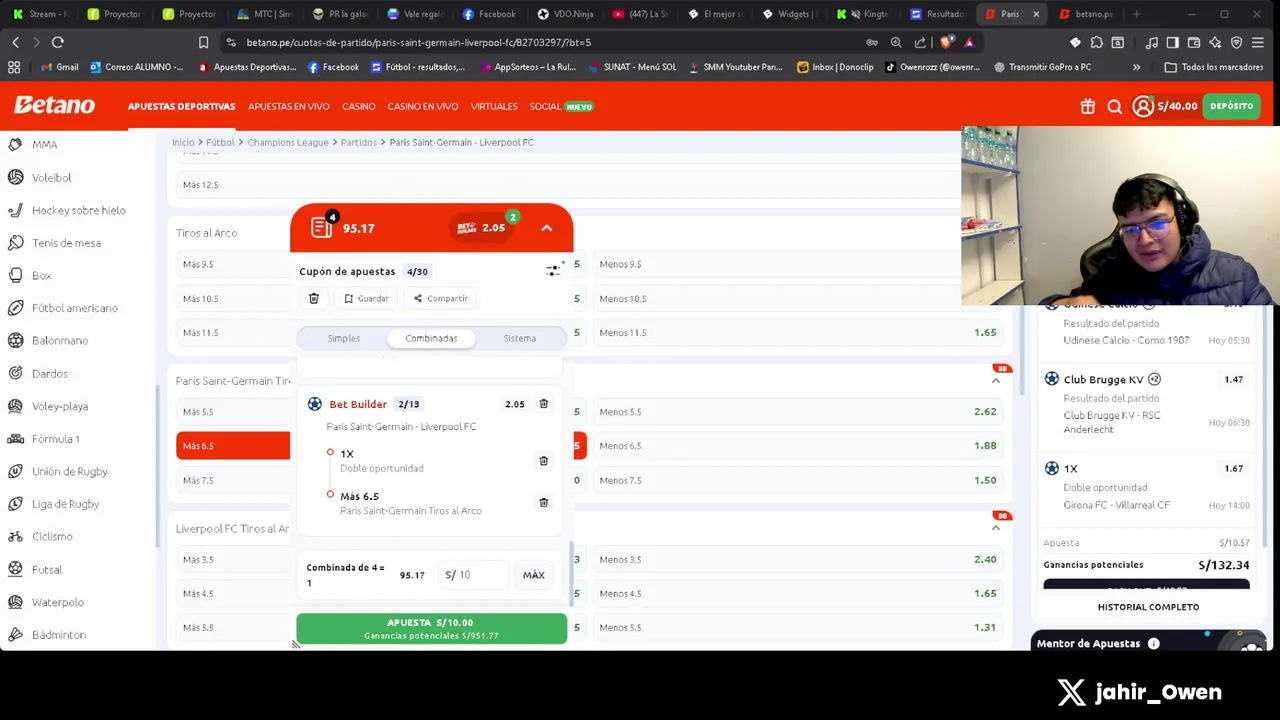Click the MÁX stake button
Viewport: 1280px width, 720px height.
tap(533, 575)
